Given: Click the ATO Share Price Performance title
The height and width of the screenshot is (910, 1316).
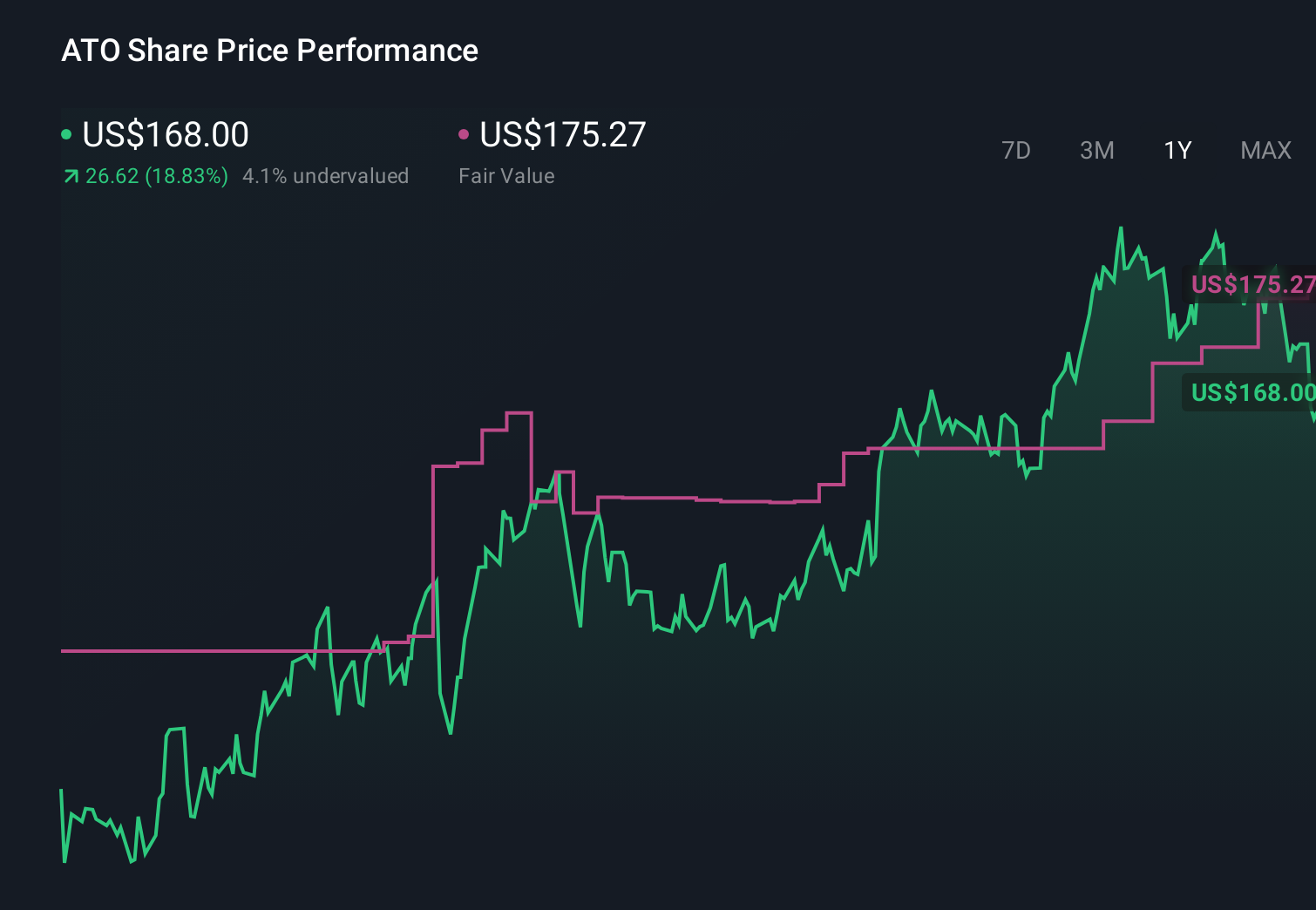Looking at the screenshot, I should click(x=268, y=51).
